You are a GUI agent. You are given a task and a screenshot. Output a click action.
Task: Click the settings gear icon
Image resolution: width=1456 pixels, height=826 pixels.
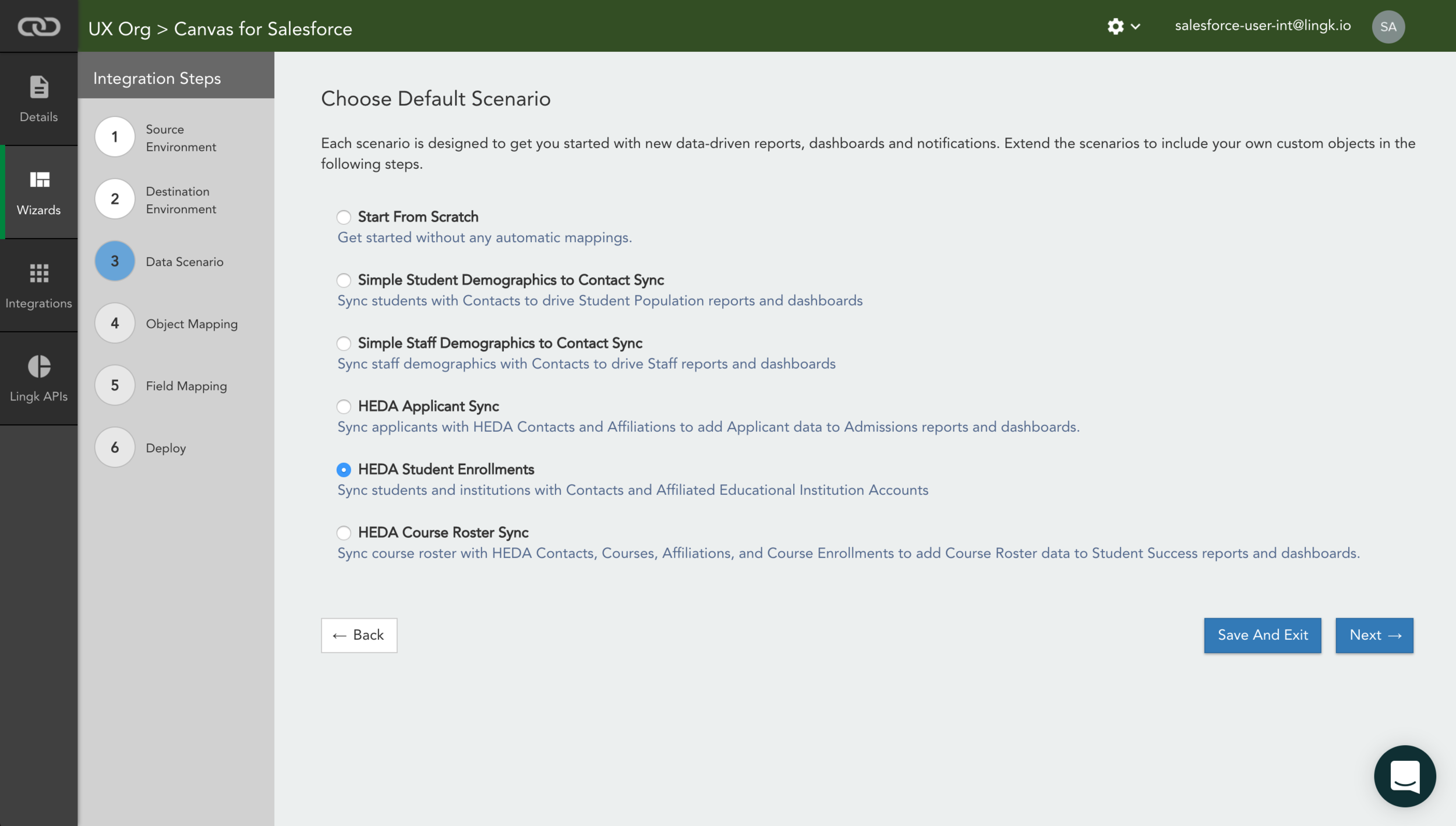1115,26
